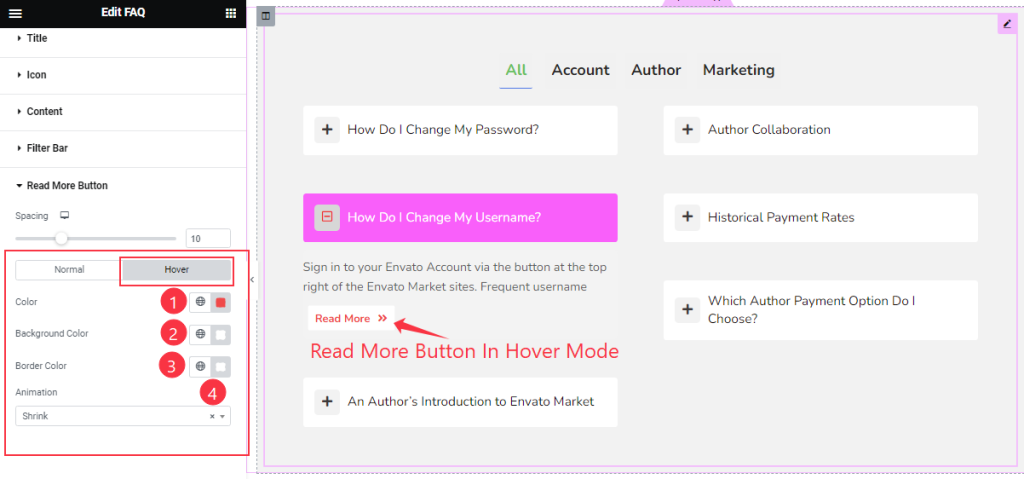Click globe icon beside Background Color

200,334
